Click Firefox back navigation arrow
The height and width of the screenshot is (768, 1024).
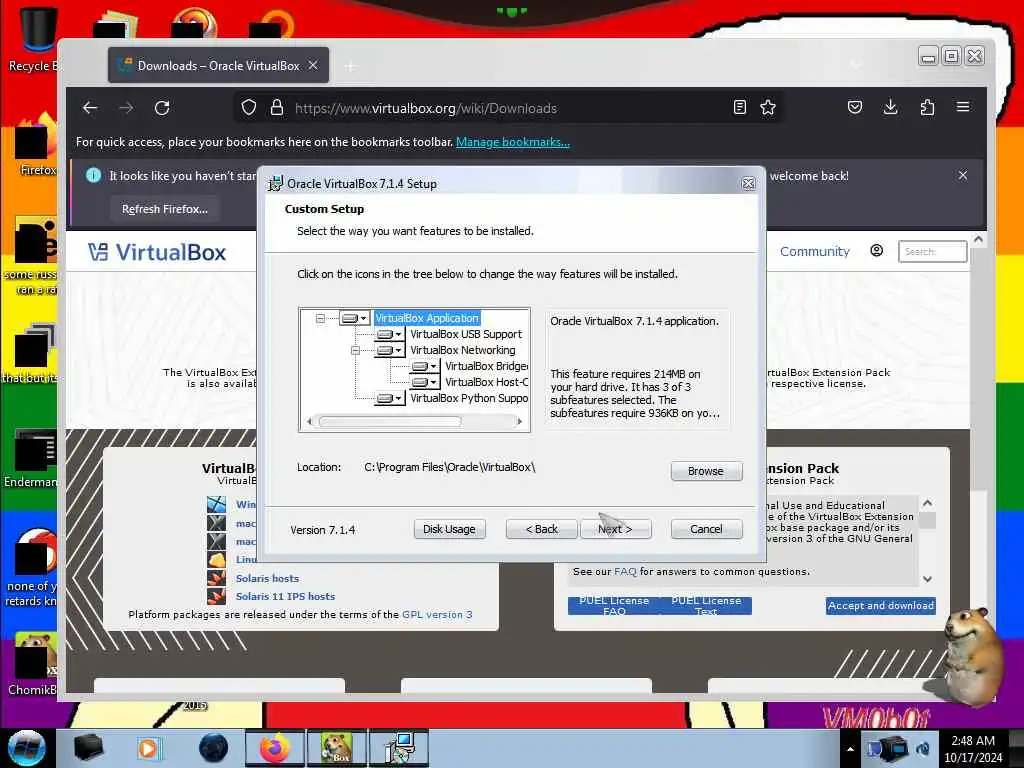coord(90,108)
